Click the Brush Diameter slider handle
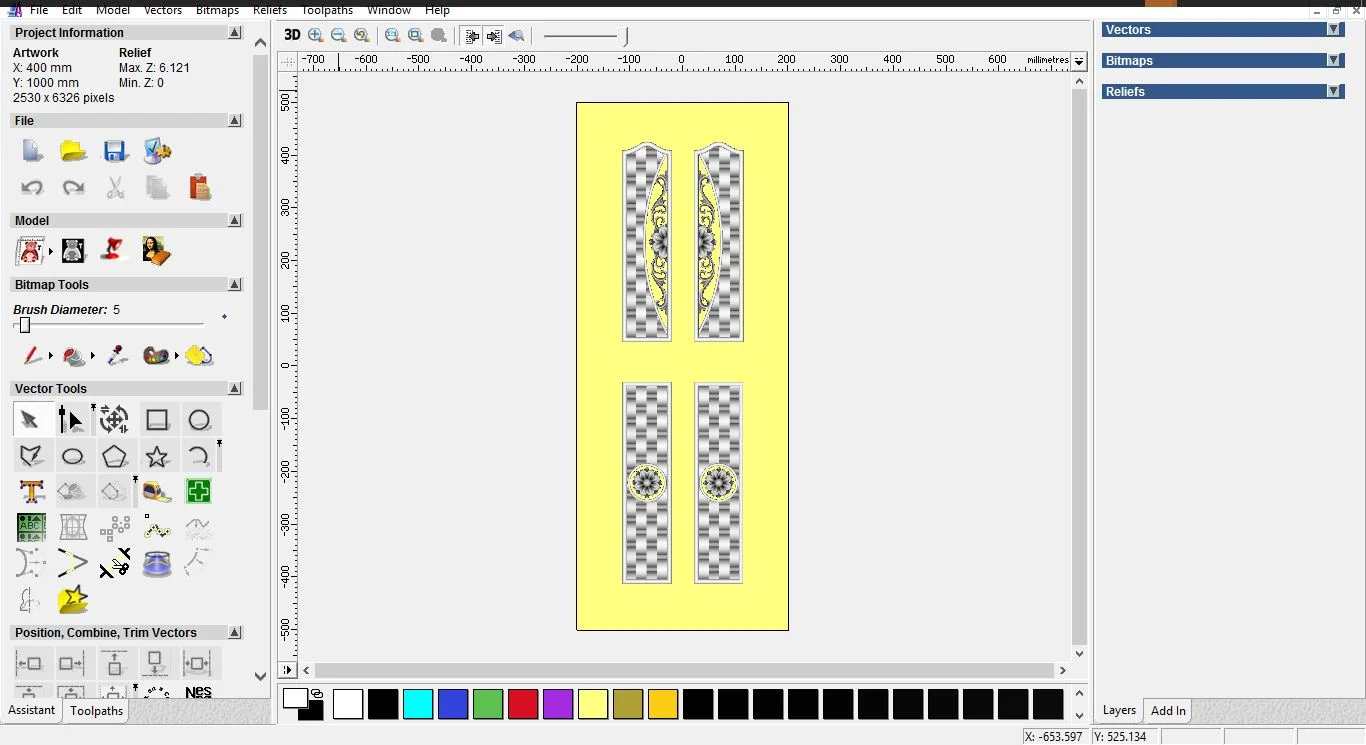The width and height of the screenshot is (1366, 745). (x=25, y=325)
